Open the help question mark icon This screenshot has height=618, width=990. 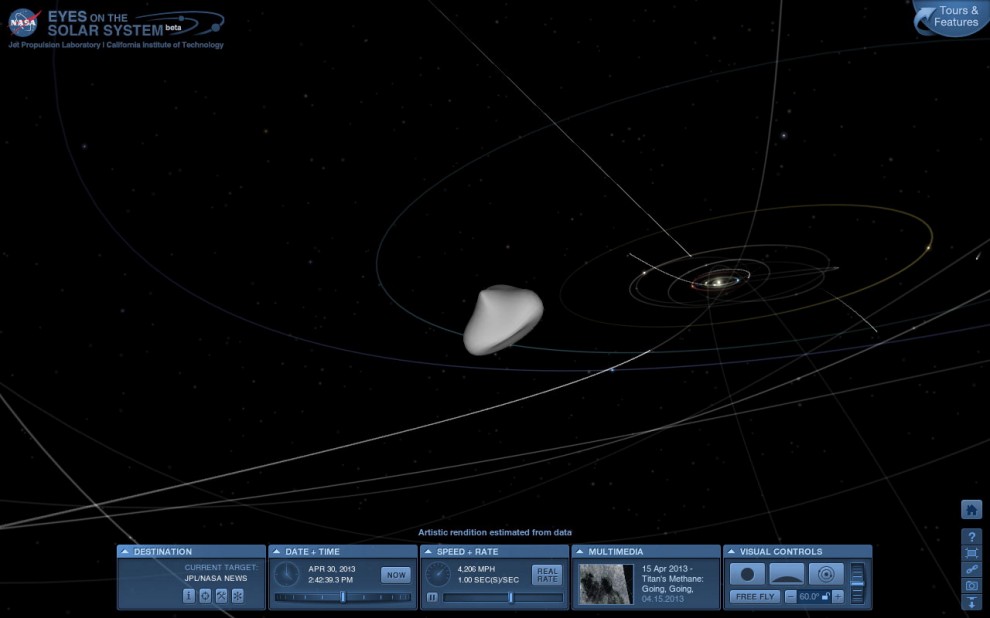tap(972, 537)
